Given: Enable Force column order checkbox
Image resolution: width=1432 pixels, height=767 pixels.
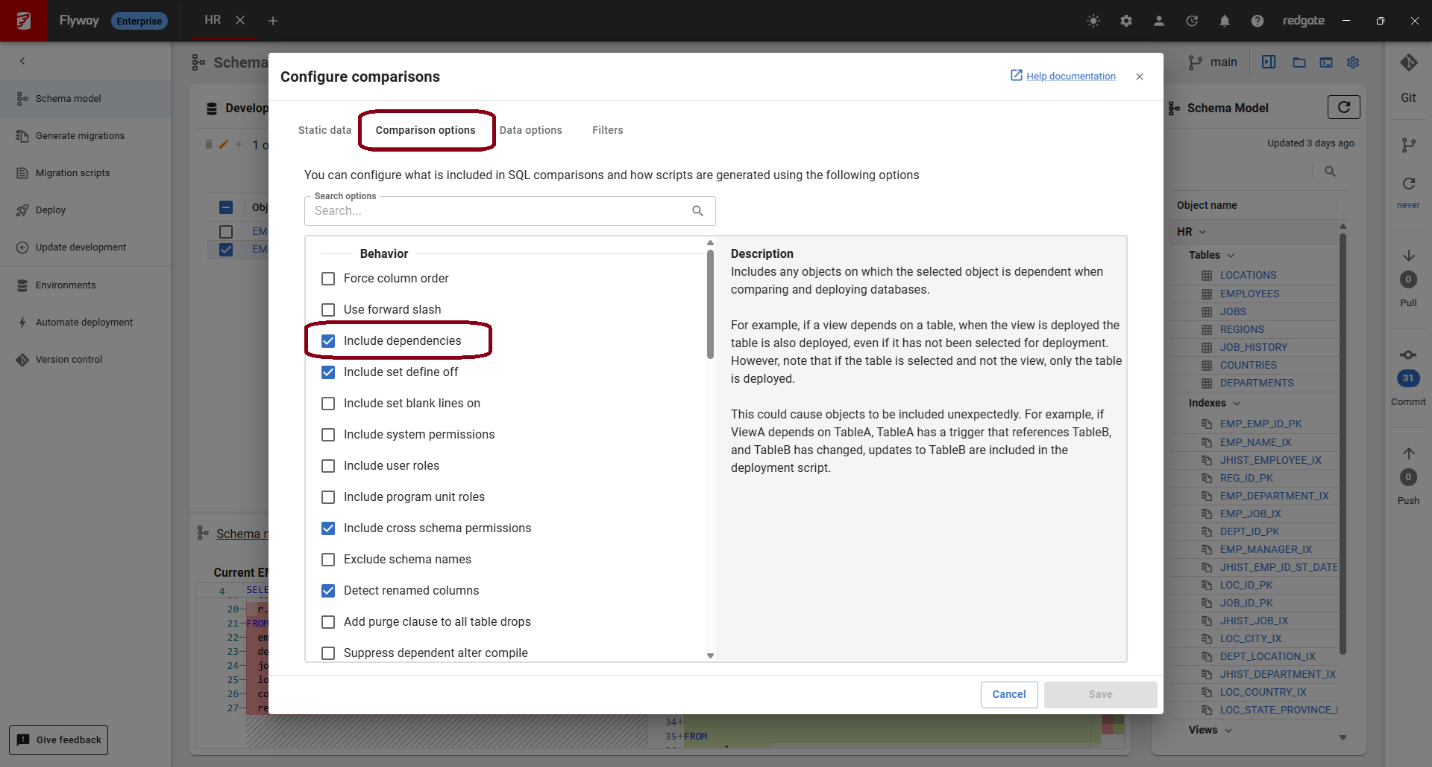Looking at the screenshot, I should point(328,279).
